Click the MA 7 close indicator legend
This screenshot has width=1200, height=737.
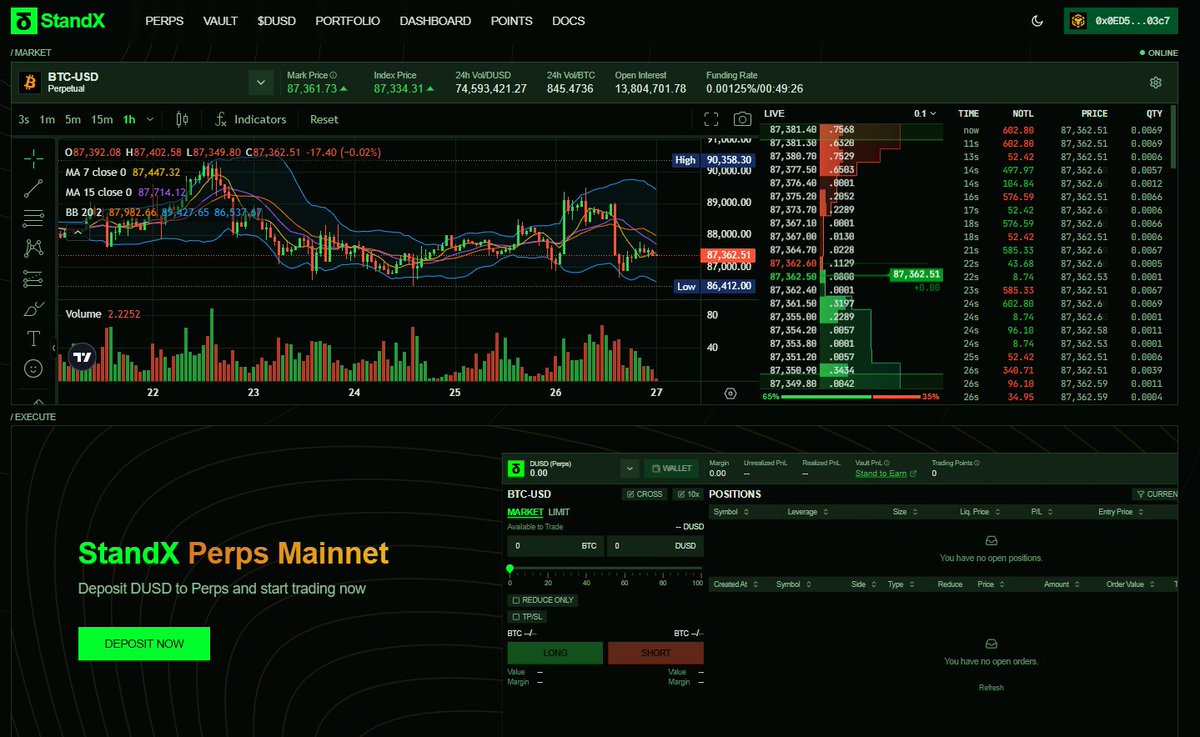98,172
